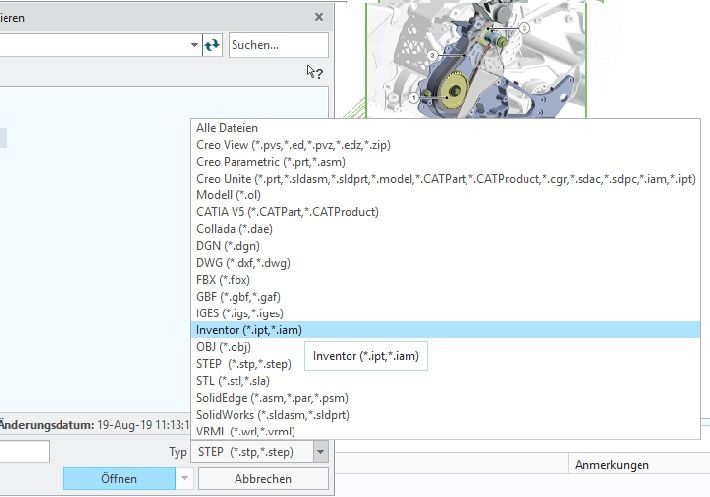The image size is (710, 497).
Task: Select SolidWorks (*.sldasm,*.sldprt) file type
Action: click(x=287, y=414)
